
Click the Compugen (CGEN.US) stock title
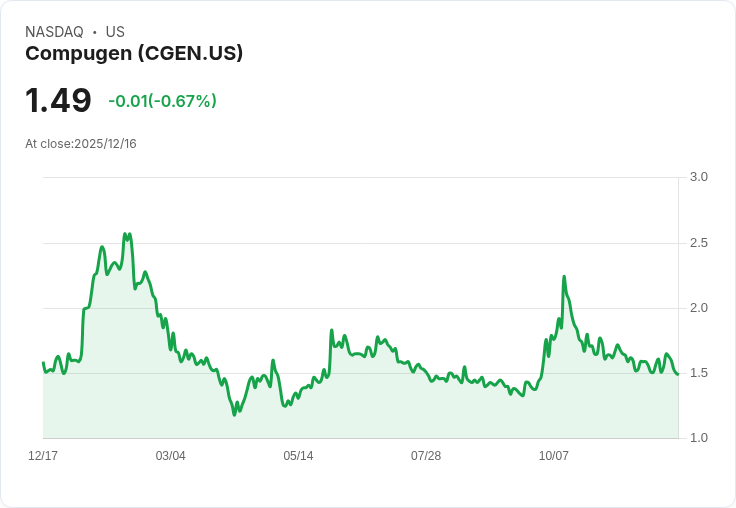[x=134, y=54]
